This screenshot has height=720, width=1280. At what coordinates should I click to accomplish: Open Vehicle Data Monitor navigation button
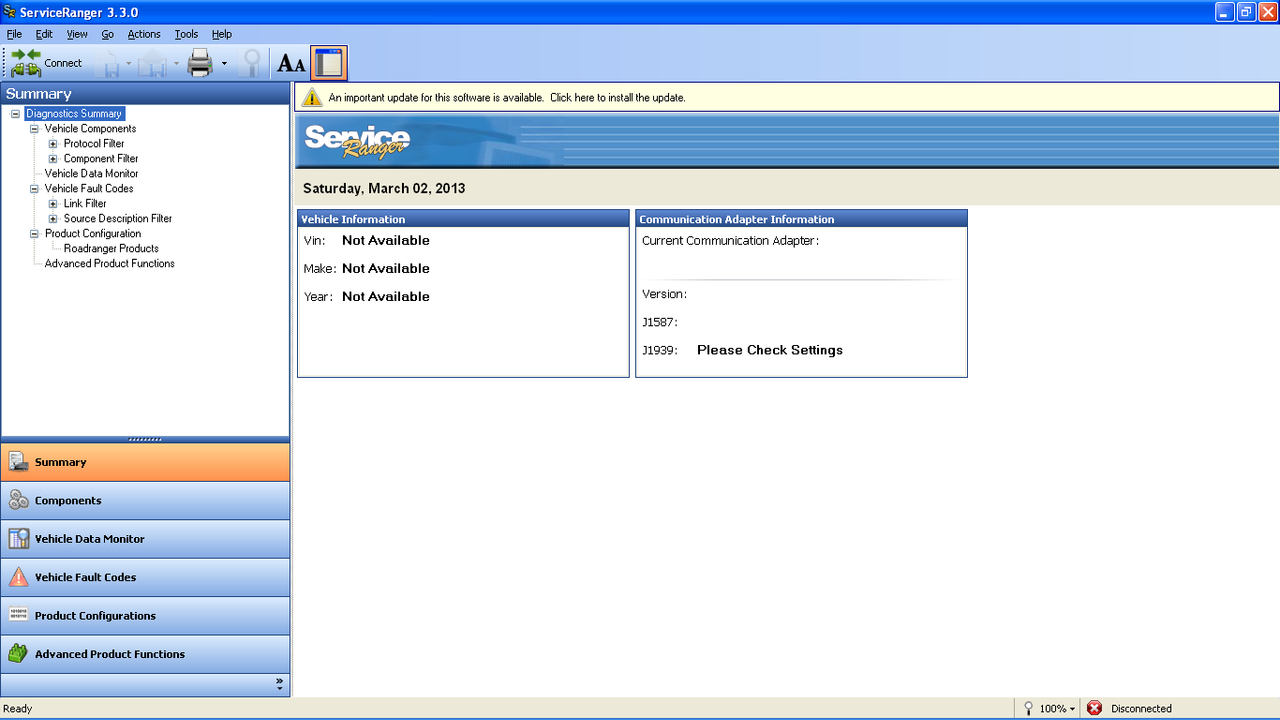coord(145,539)
